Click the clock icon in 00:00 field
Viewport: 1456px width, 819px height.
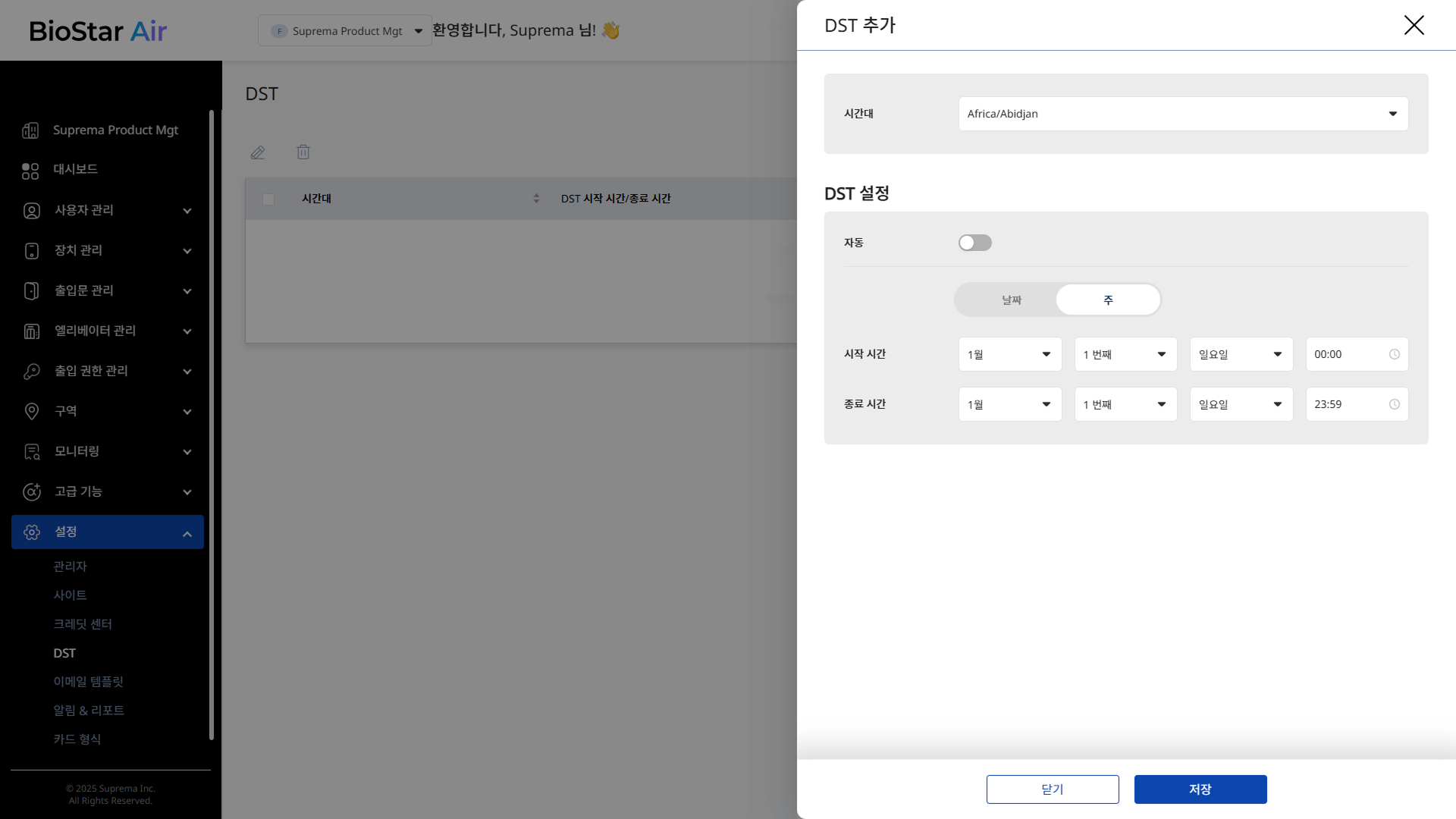click(x=1394, y=355)
